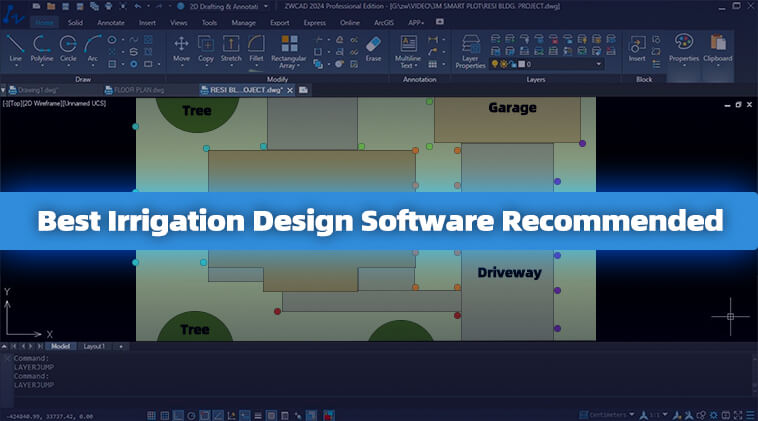Open the Multiline Text tool
The width and height of the screenshot is (758, 421).
[408, 51]
